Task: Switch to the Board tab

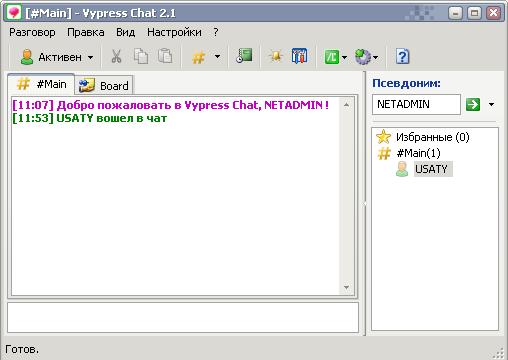Action: pyautogui.click(x=104, y=86)
